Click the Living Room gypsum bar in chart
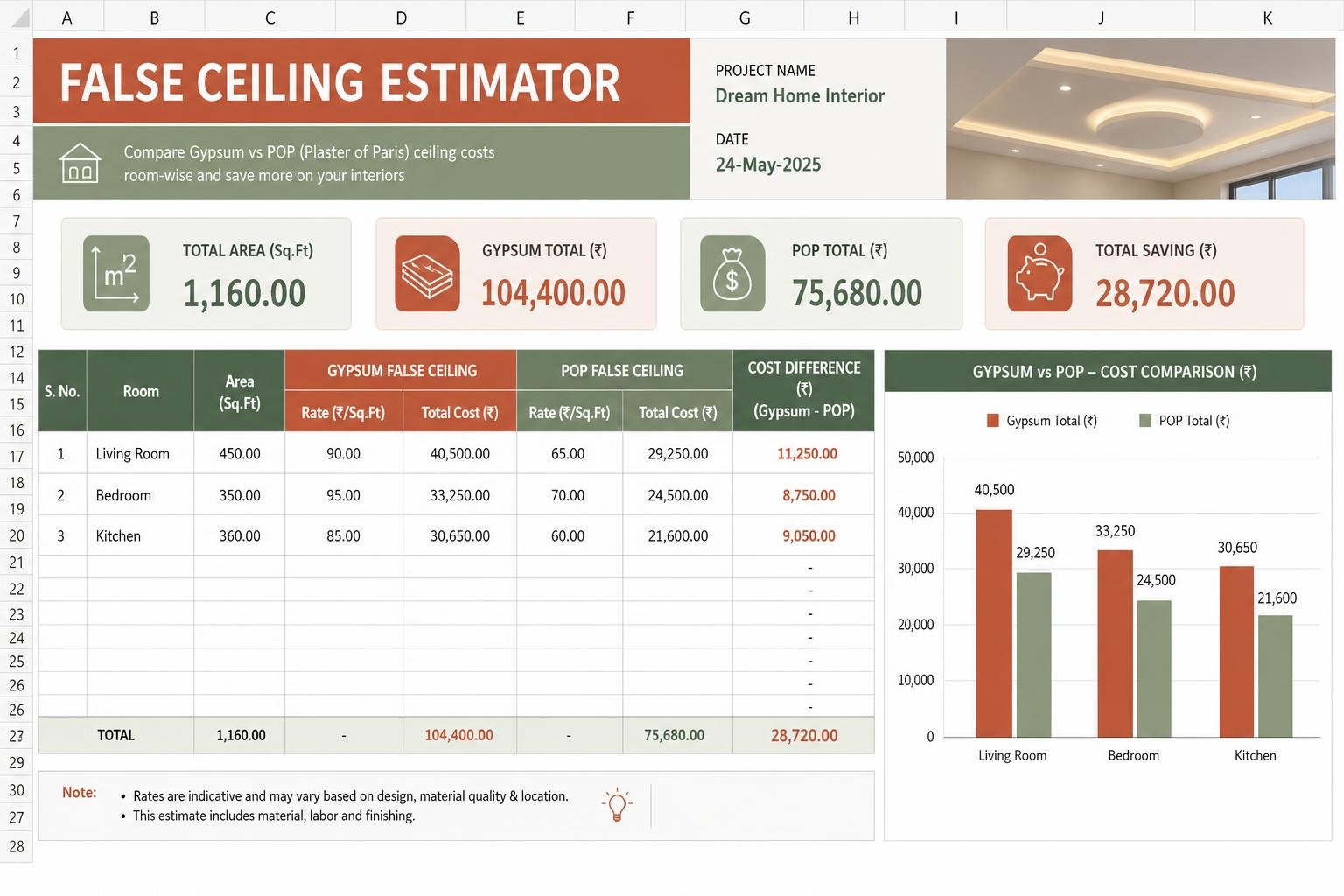Image resolution: width=1344 pixels, height=896 pixels. [x=994, y=623]
